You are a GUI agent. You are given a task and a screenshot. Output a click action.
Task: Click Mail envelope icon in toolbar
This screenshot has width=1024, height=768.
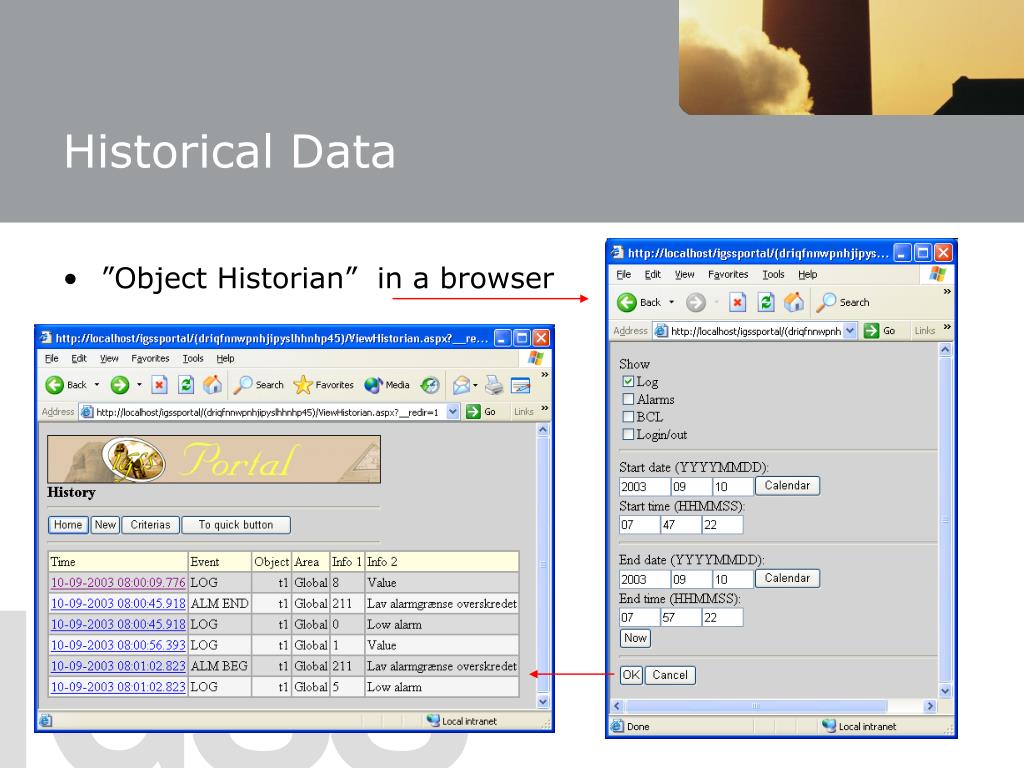tap(461, 385)
